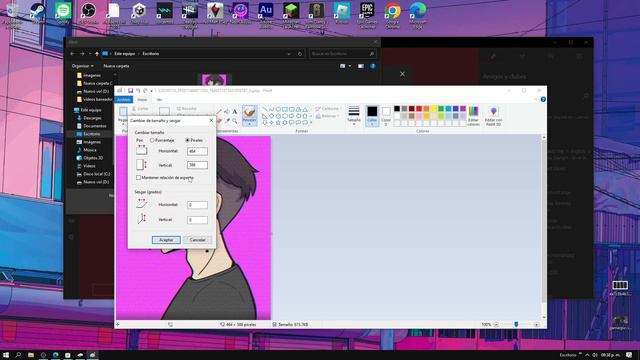Open Spotify desktop shortcut
This screenshot has height=360, width=640.
pyautogui.click(x=63, y=13)
